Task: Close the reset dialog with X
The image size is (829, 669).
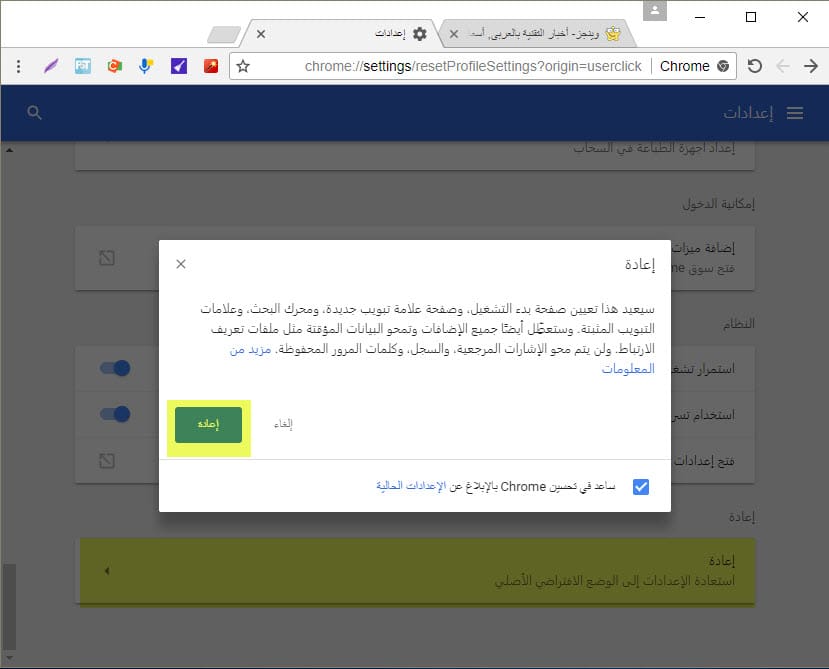Action: (x=181, y=264)
